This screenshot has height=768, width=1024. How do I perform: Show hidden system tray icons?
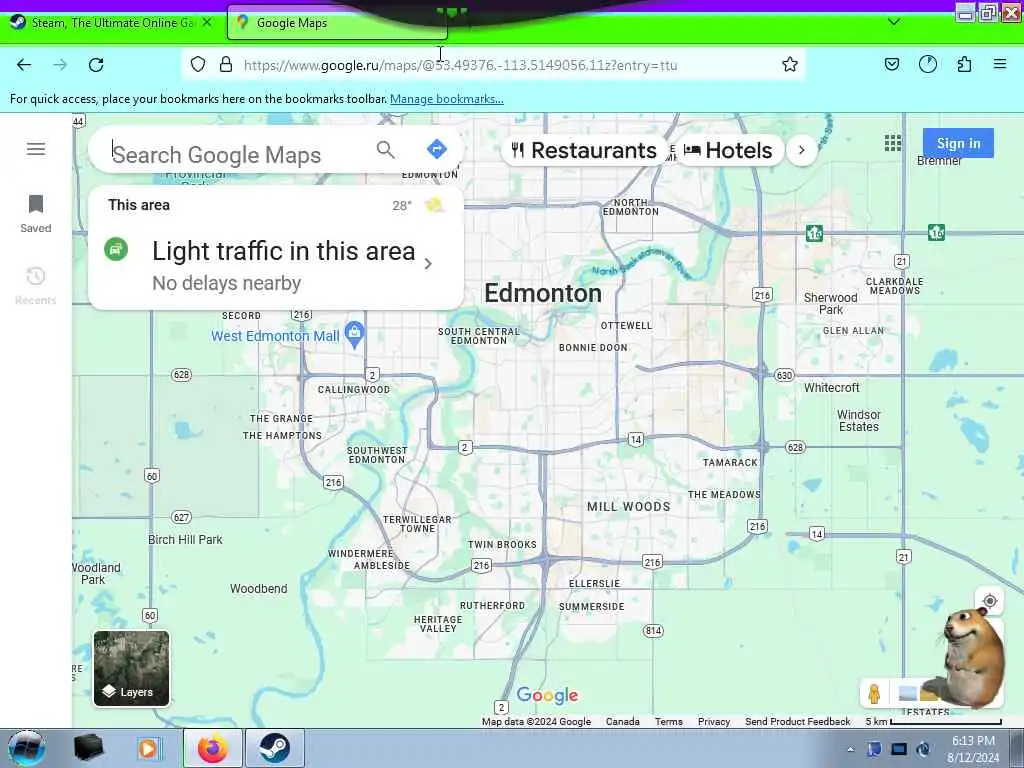pos(850,749)
